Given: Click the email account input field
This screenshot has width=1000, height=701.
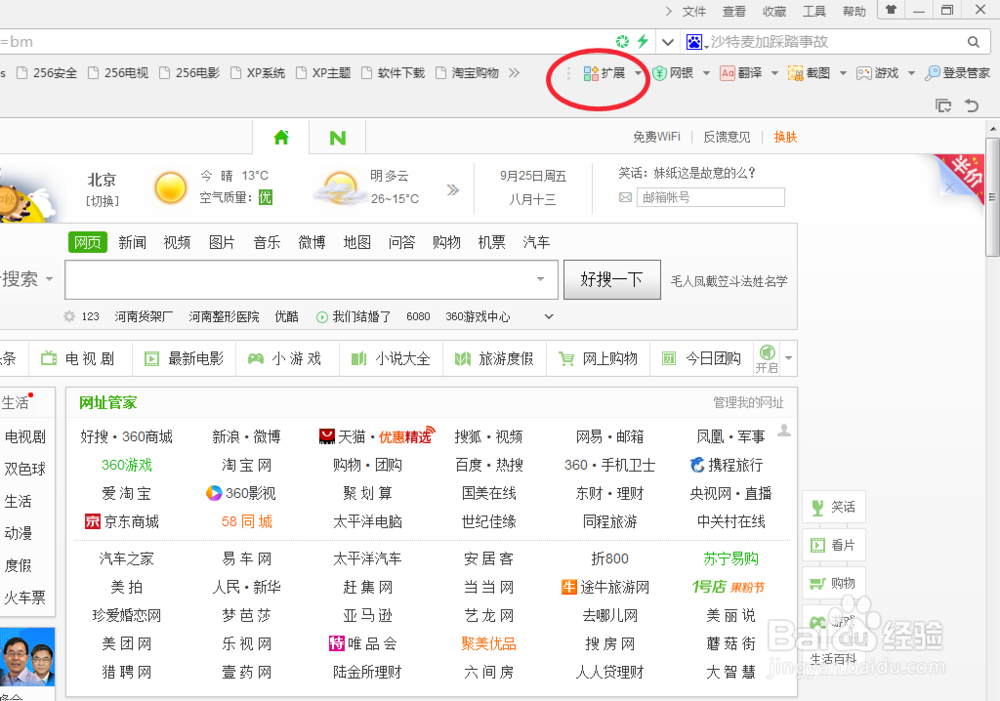Looking at the screenshot, I should [711, 197].
